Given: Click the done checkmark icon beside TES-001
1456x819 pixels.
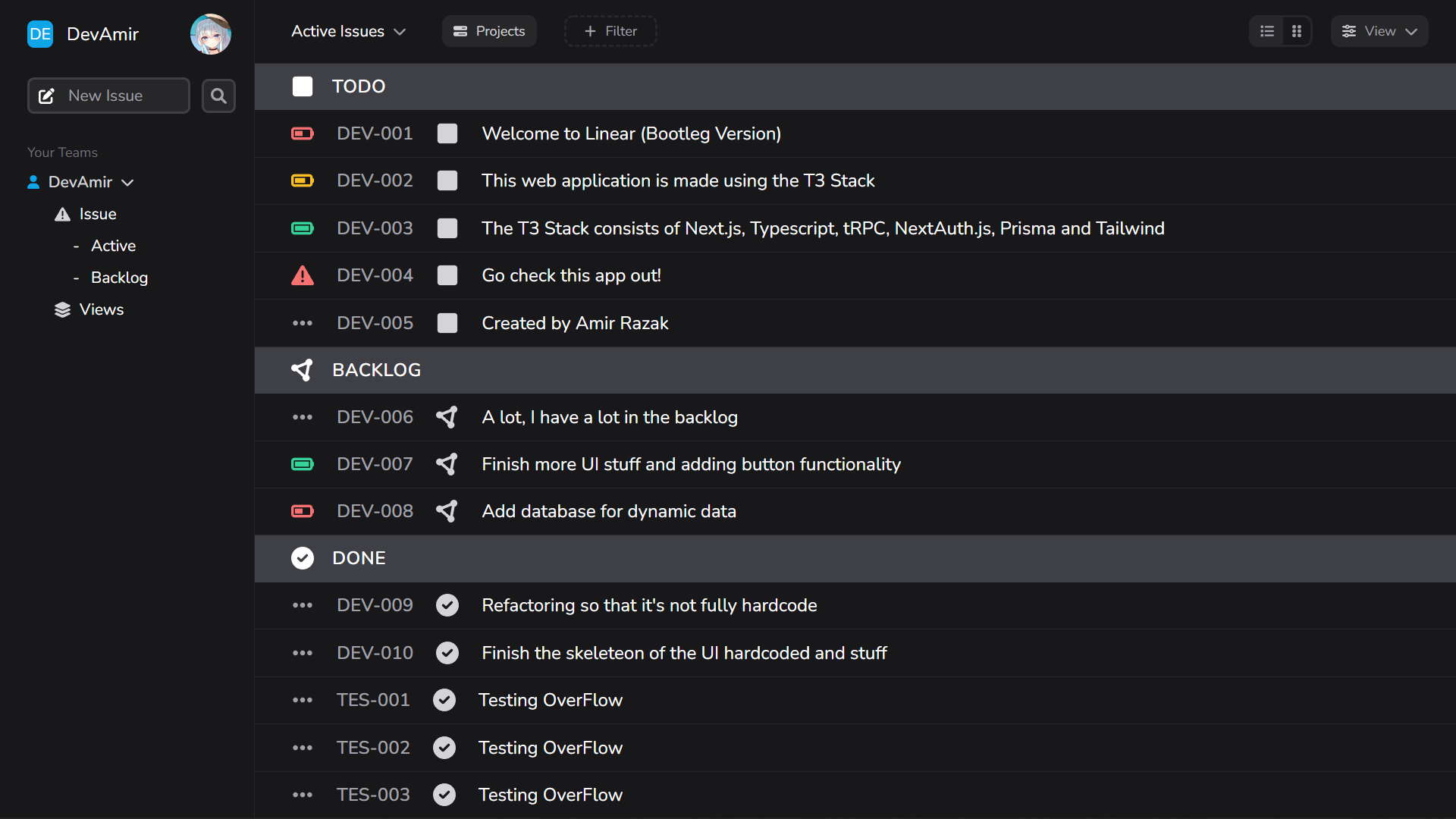Looking at the screenshot, I should click(444, 700).
